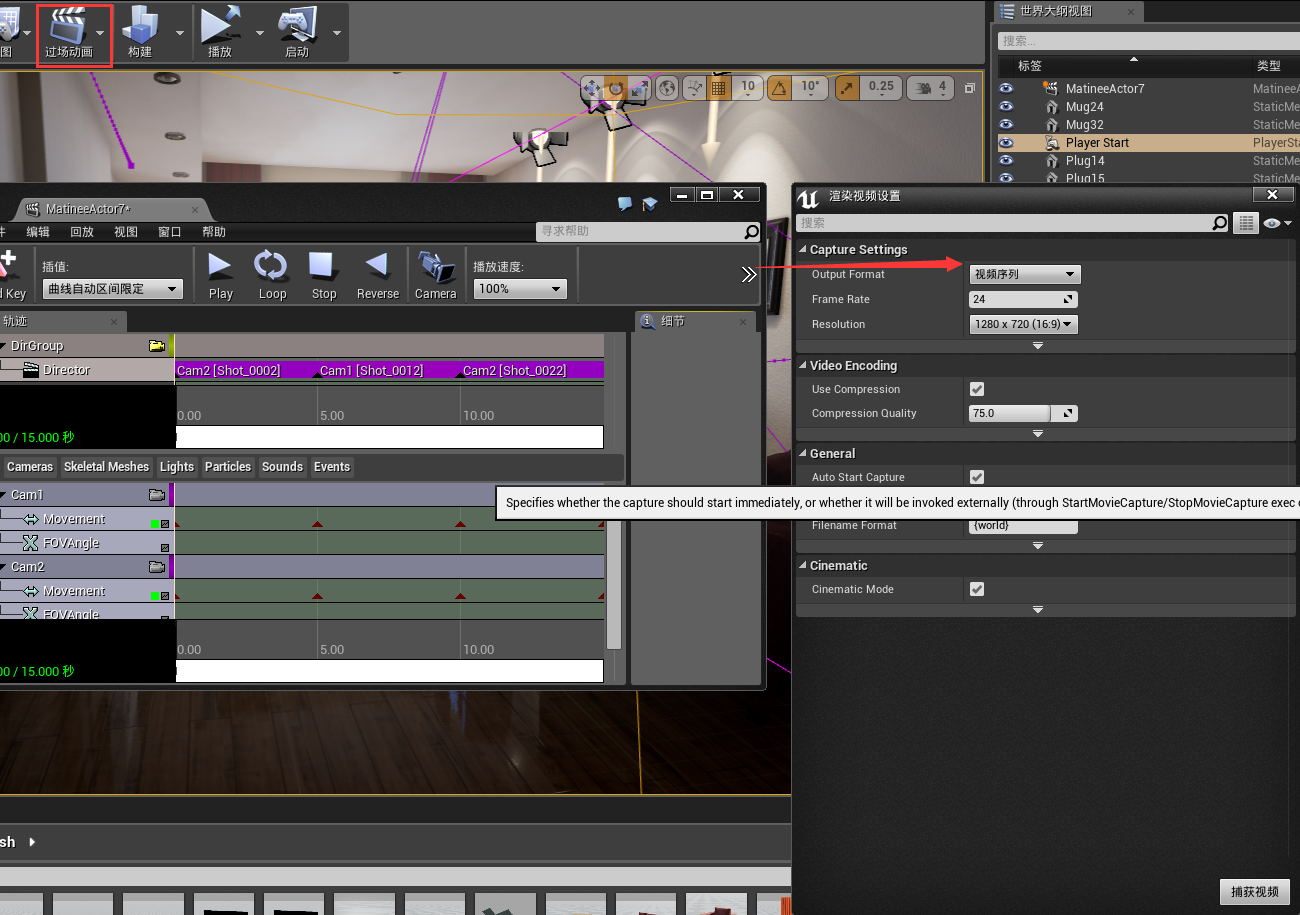Select the Sounds filter tab
This screenshot has height=915, width=1300.
[282, 467]
